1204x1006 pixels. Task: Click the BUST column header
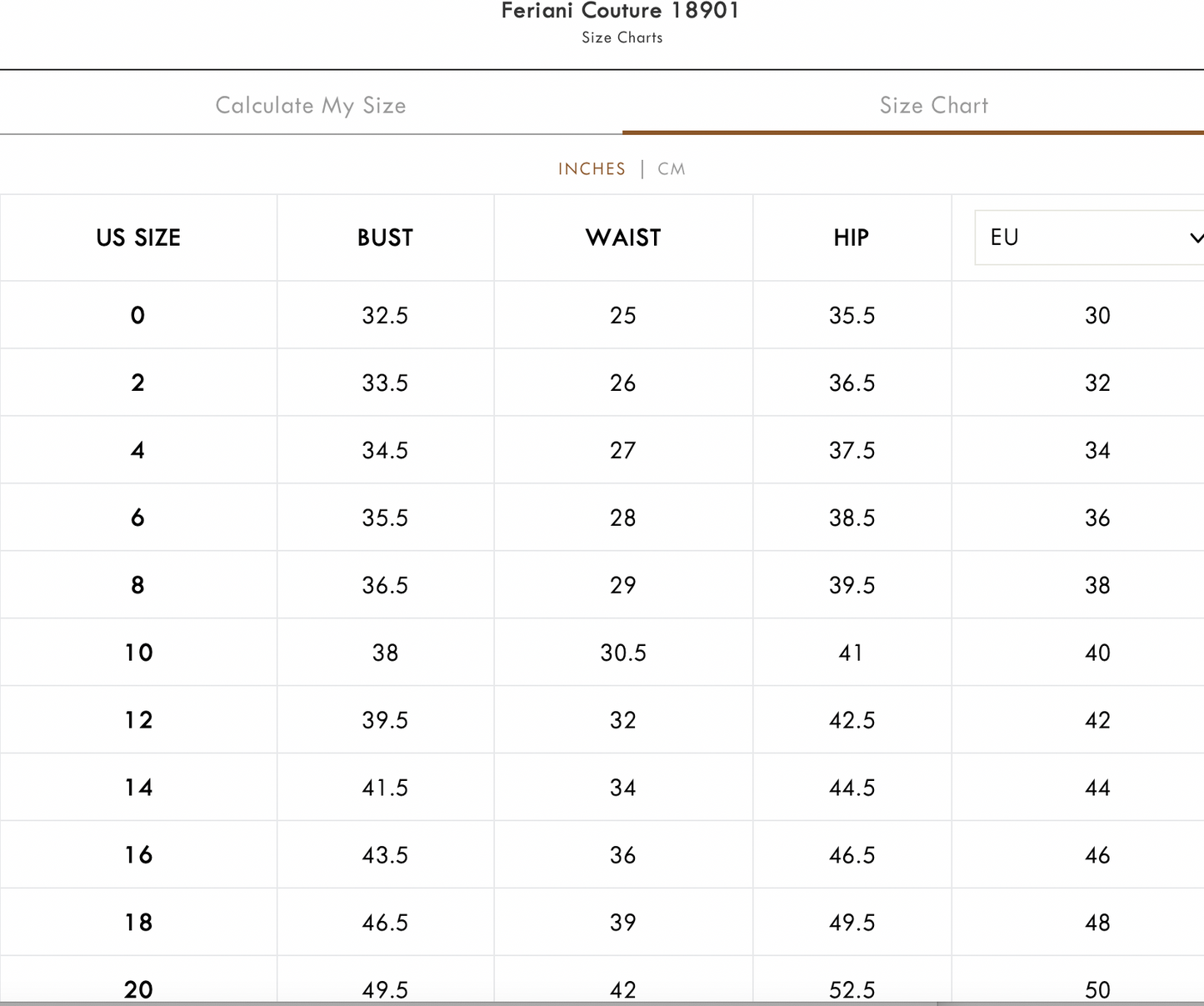(x=385, y=238)
